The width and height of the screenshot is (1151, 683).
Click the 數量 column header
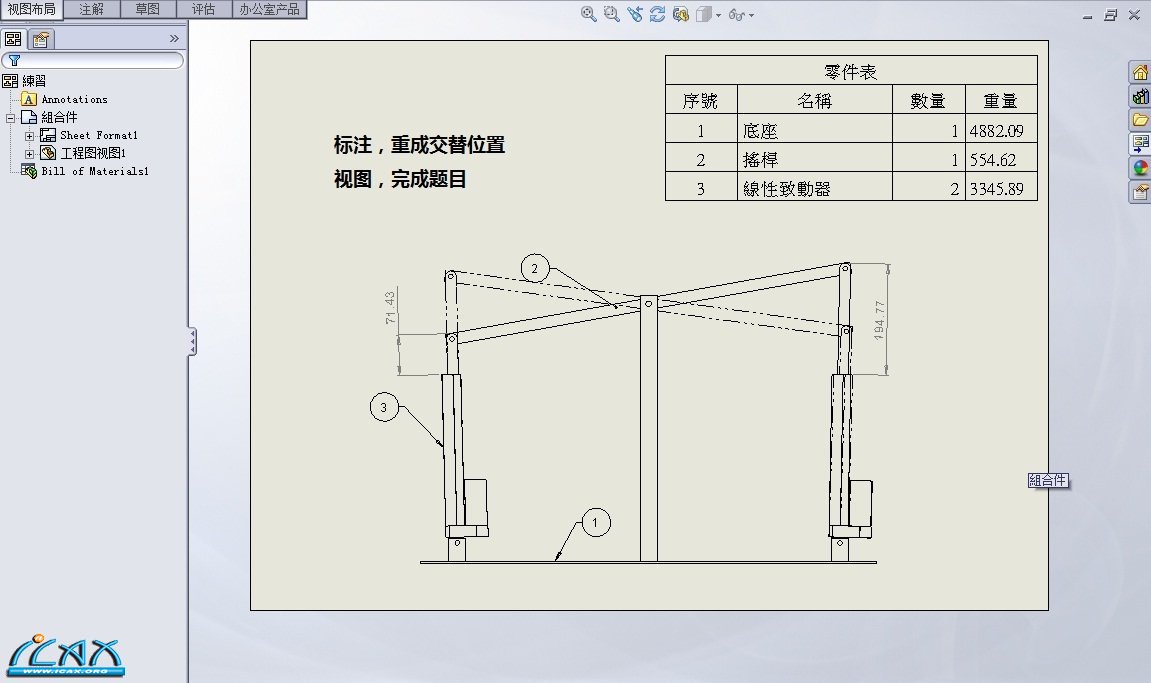(x=928, y=100)
